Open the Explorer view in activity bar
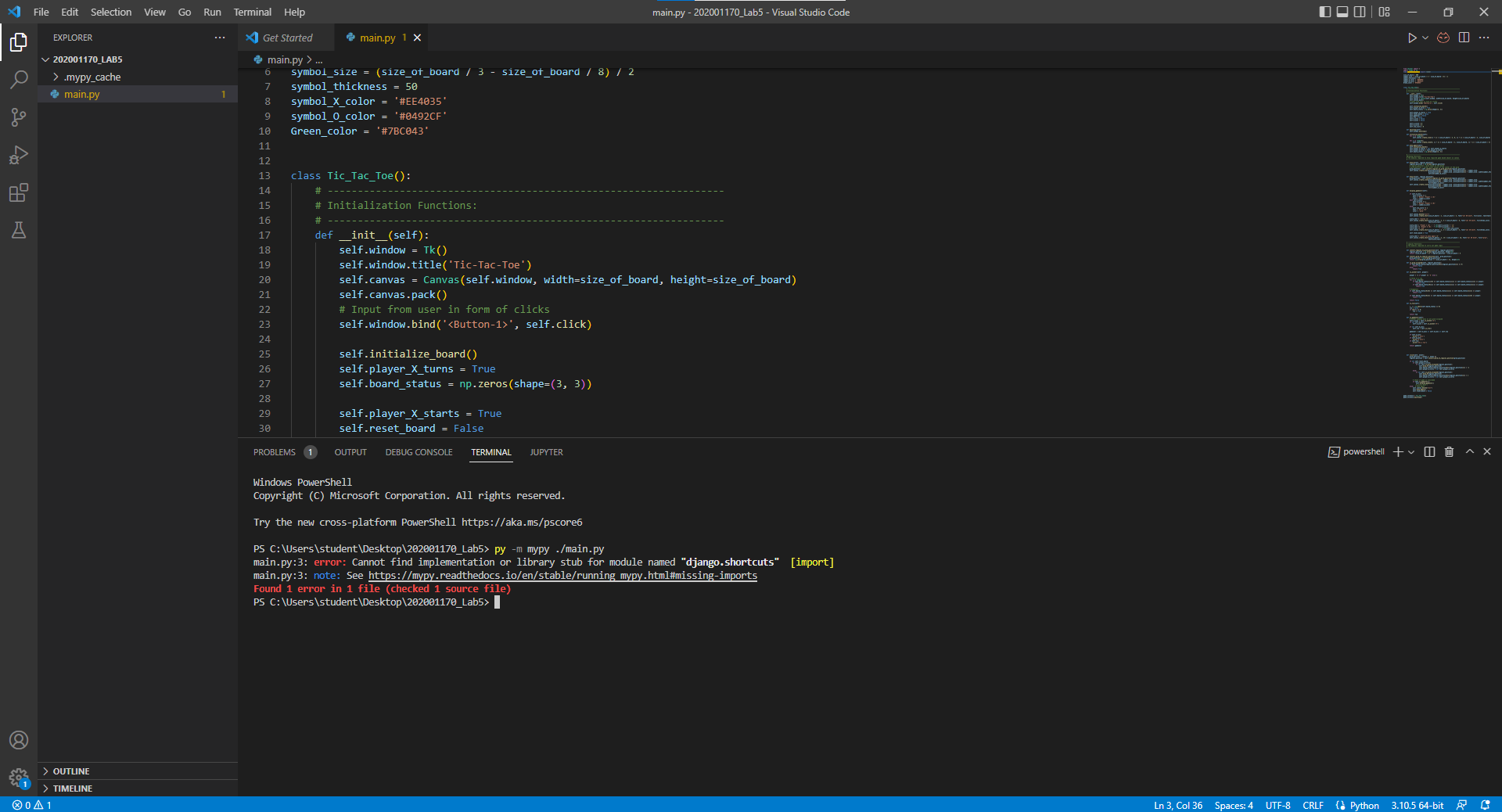The width and height of the screenshot is (1502, 812). coord(19,41)
